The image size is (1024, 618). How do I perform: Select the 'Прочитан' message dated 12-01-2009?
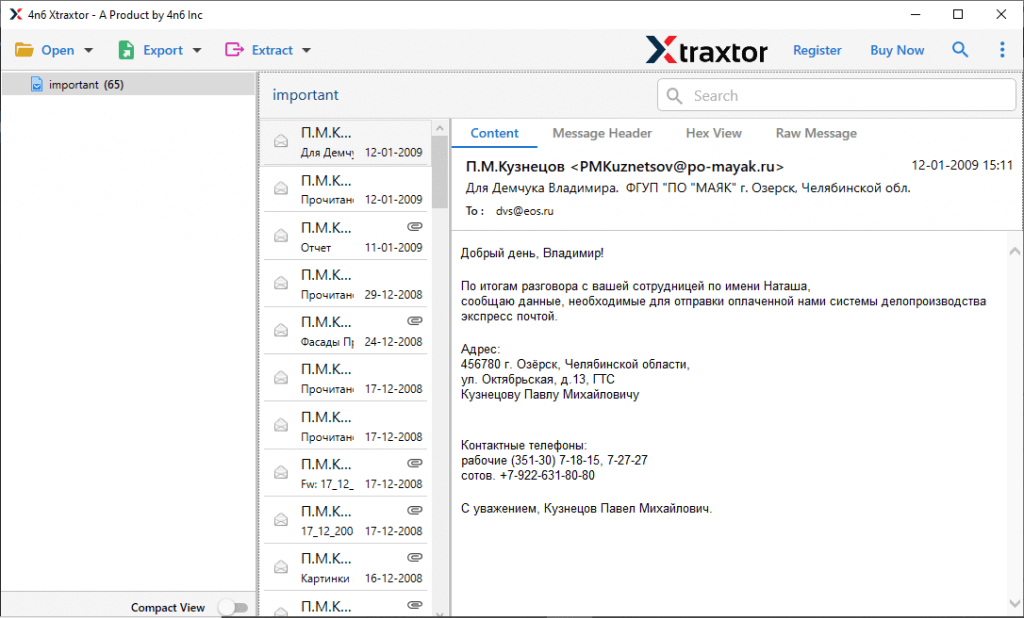tap(346, 189)
